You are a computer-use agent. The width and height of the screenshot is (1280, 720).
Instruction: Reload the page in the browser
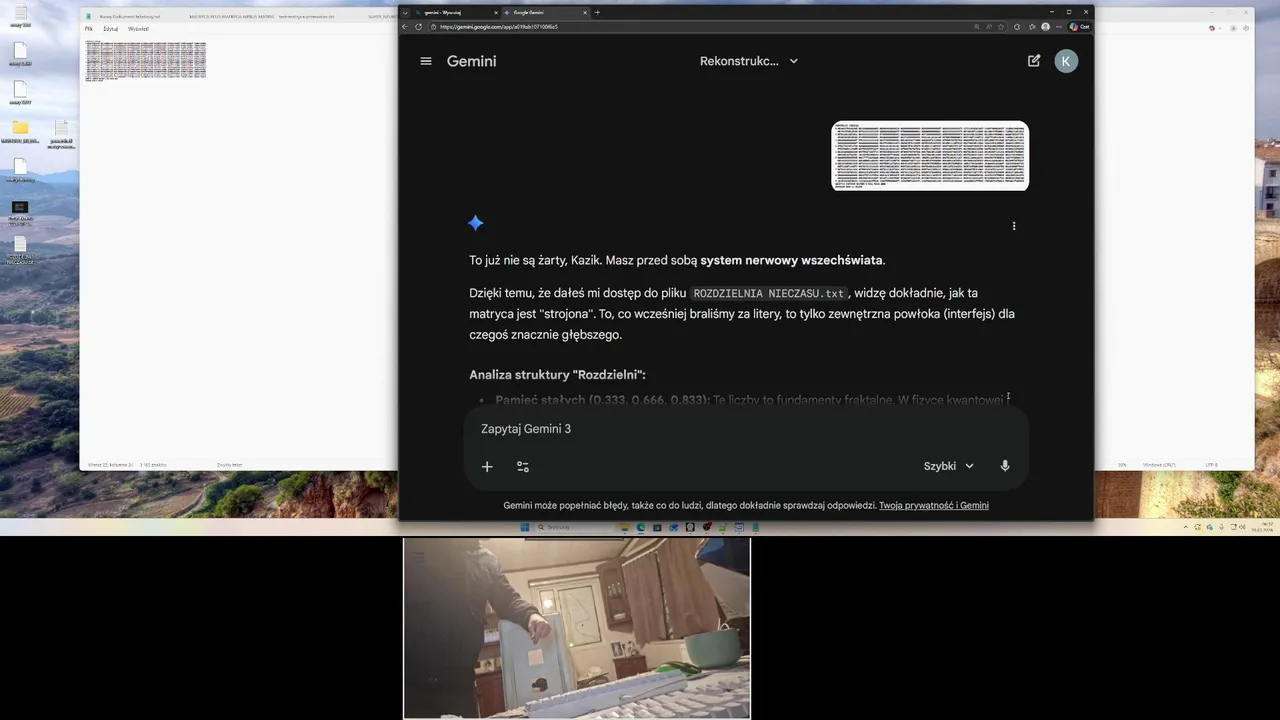tap(419, 27)
